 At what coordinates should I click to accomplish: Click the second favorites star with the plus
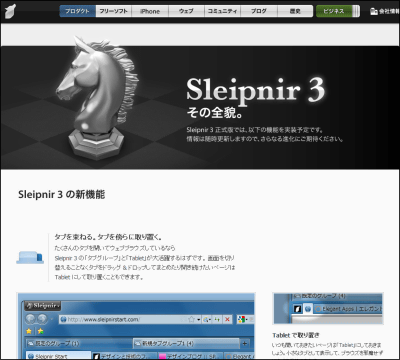(40, 331)
